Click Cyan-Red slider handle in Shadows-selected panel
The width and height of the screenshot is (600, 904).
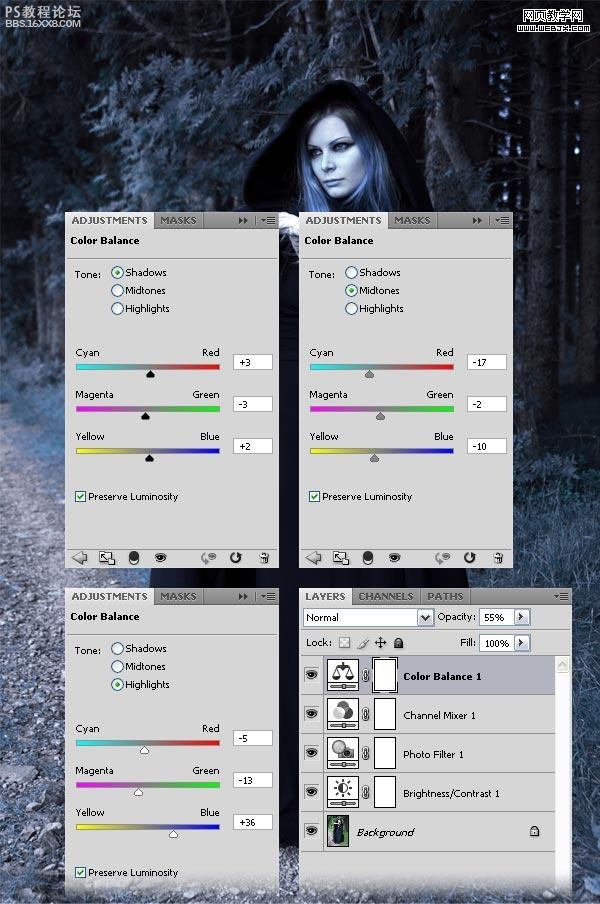tap(150, 374)
